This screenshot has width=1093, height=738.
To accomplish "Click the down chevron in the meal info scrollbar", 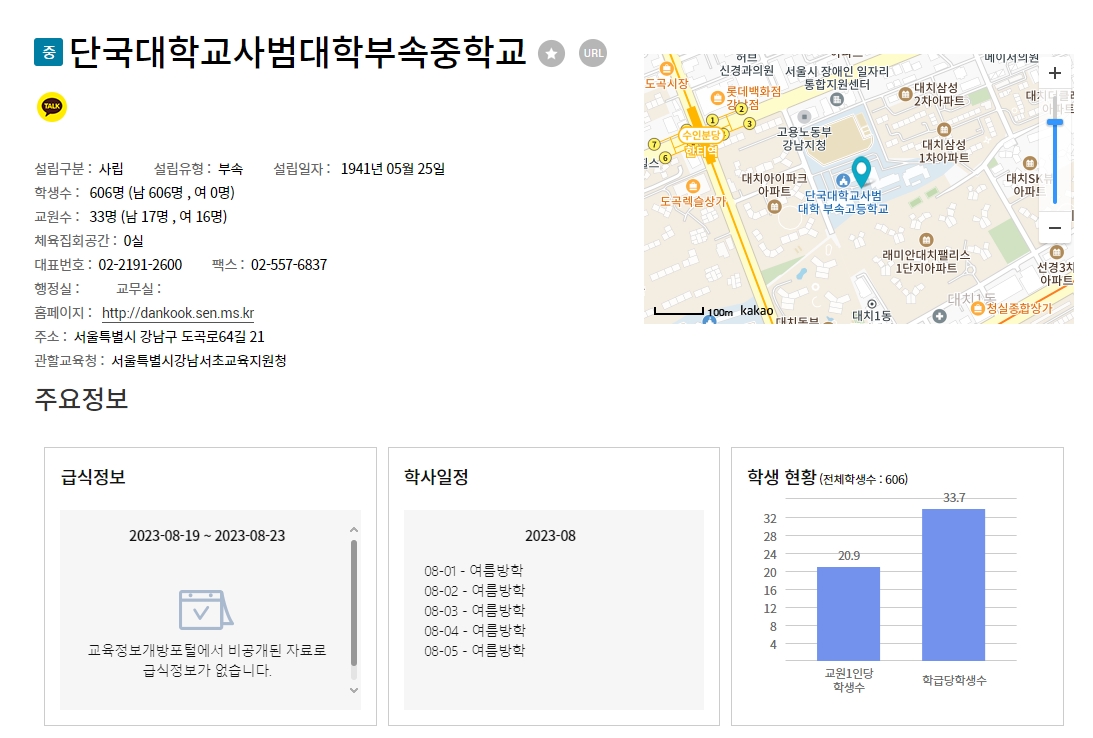I will (353, 691).
